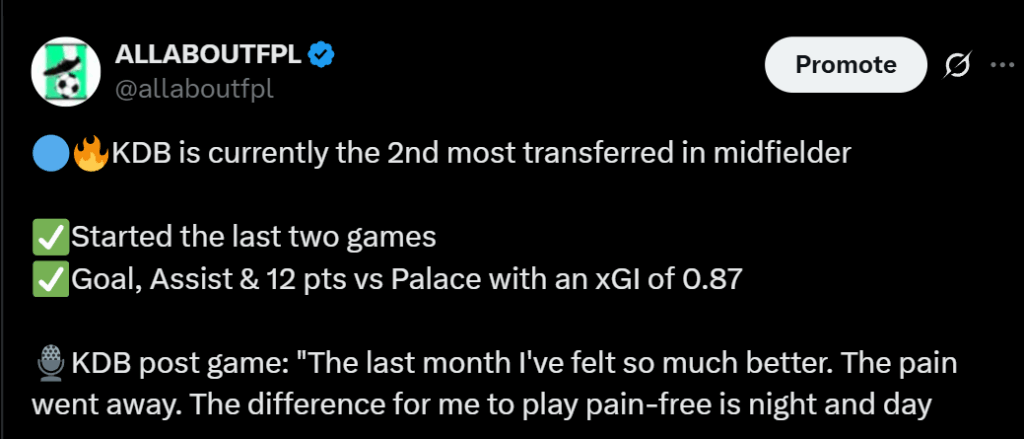The height and width of the screenshot is (439, 1024).
Task: Click the text "2nd most transferred in midfielder"
Action: [618, 154]
